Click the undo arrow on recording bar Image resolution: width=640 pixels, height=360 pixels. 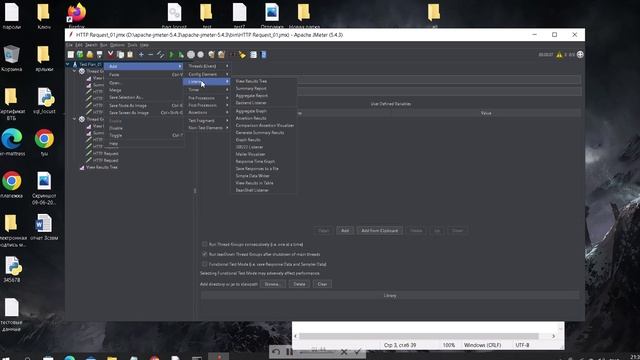tap(276, 351)
